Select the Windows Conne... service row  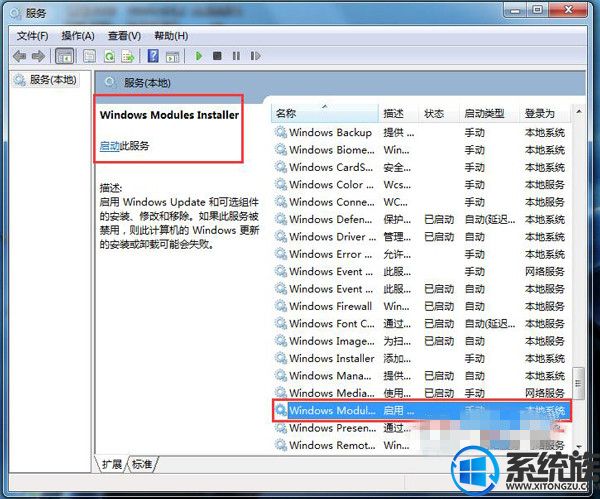(x=421, y=202)
